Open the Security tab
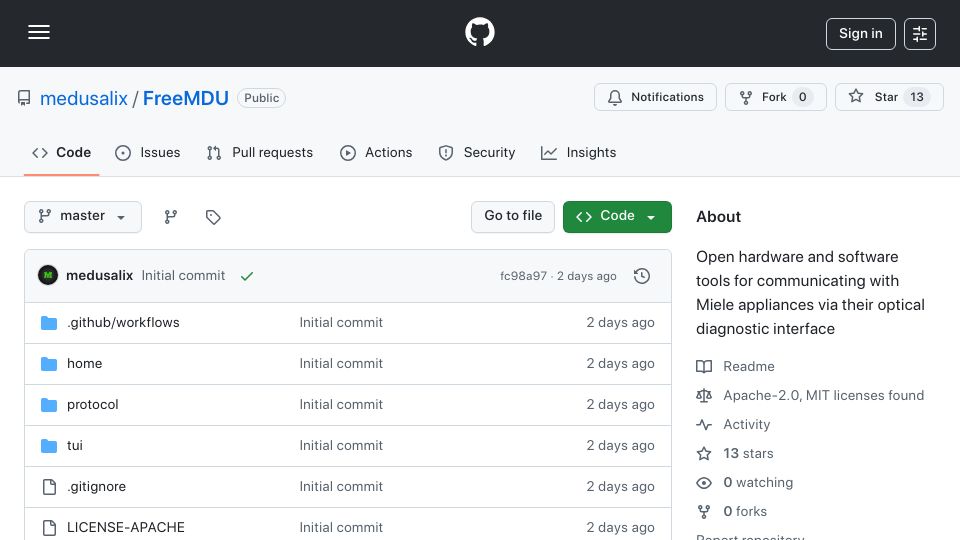 tap(477, 152)
